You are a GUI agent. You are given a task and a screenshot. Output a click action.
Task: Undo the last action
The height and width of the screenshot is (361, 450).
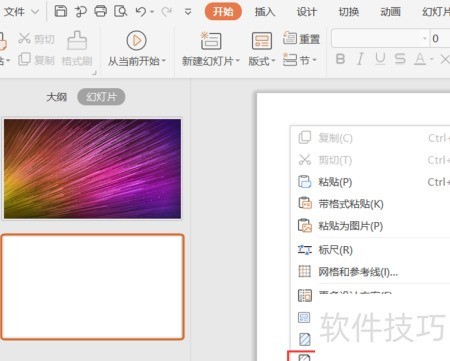pos(141,12)
